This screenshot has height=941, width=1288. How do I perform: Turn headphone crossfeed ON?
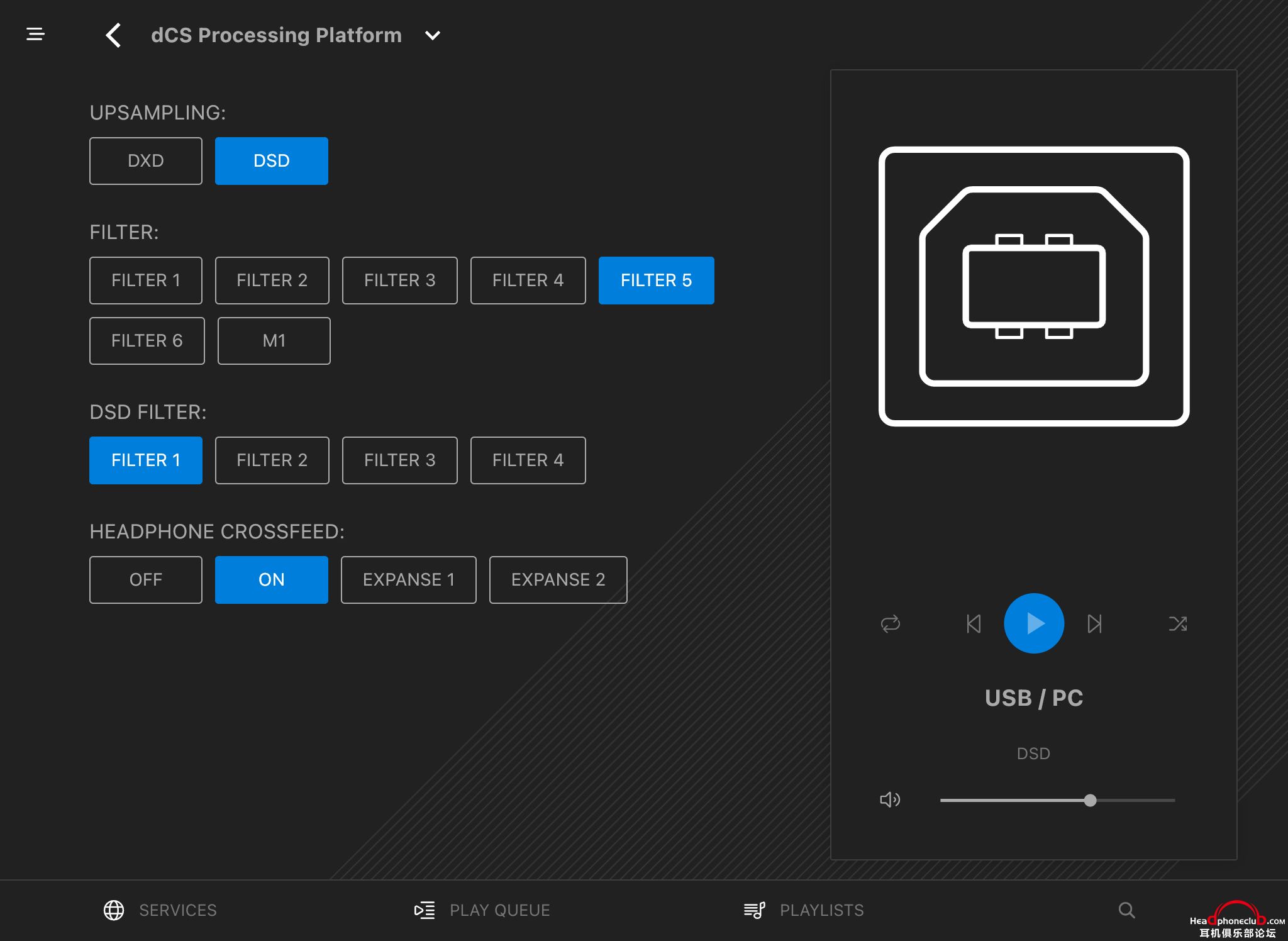(x=272, y=580)
